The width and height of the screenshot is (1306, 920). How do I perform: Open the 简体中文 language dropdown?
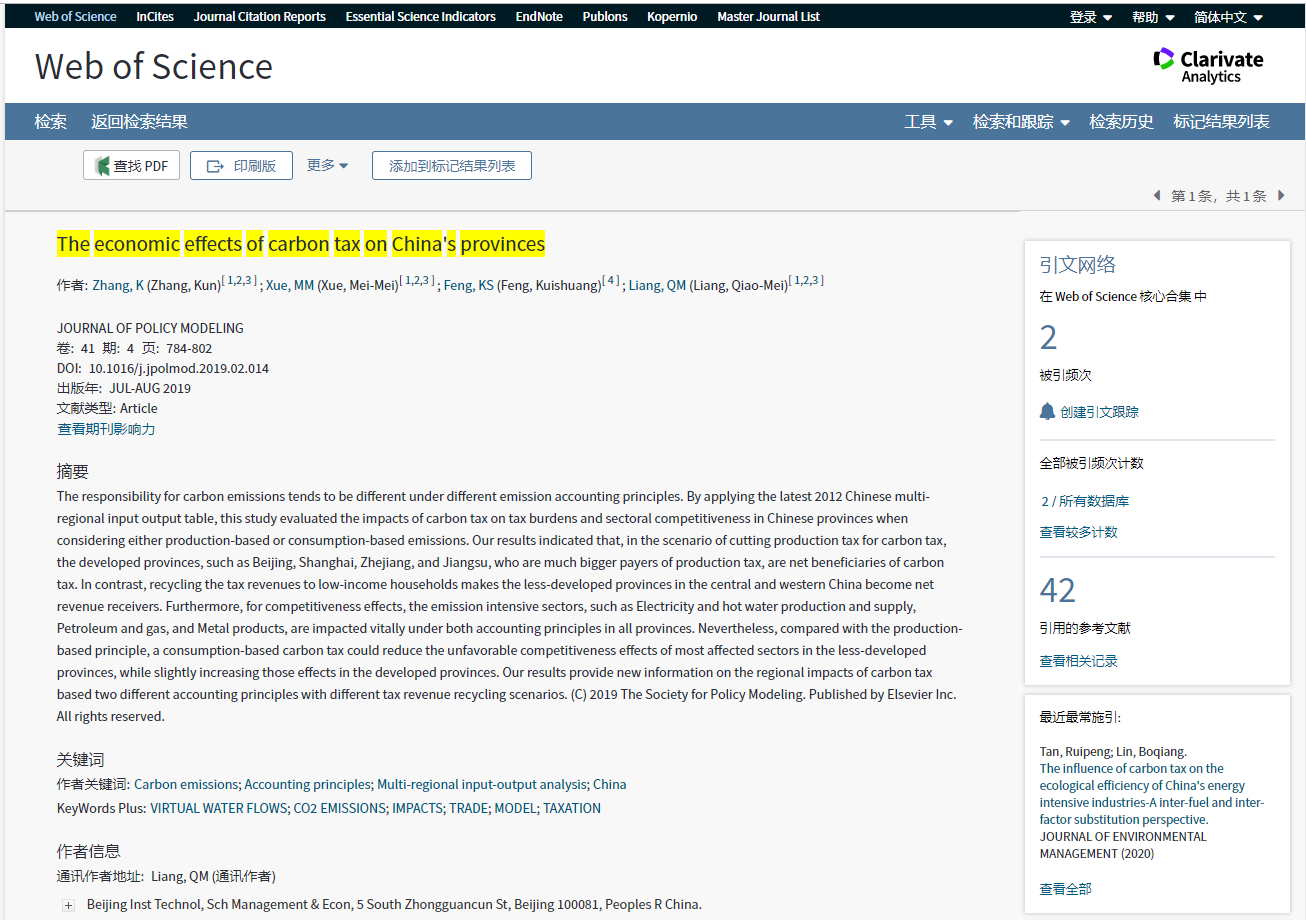pyautogui.click(x=1228, y=17)
